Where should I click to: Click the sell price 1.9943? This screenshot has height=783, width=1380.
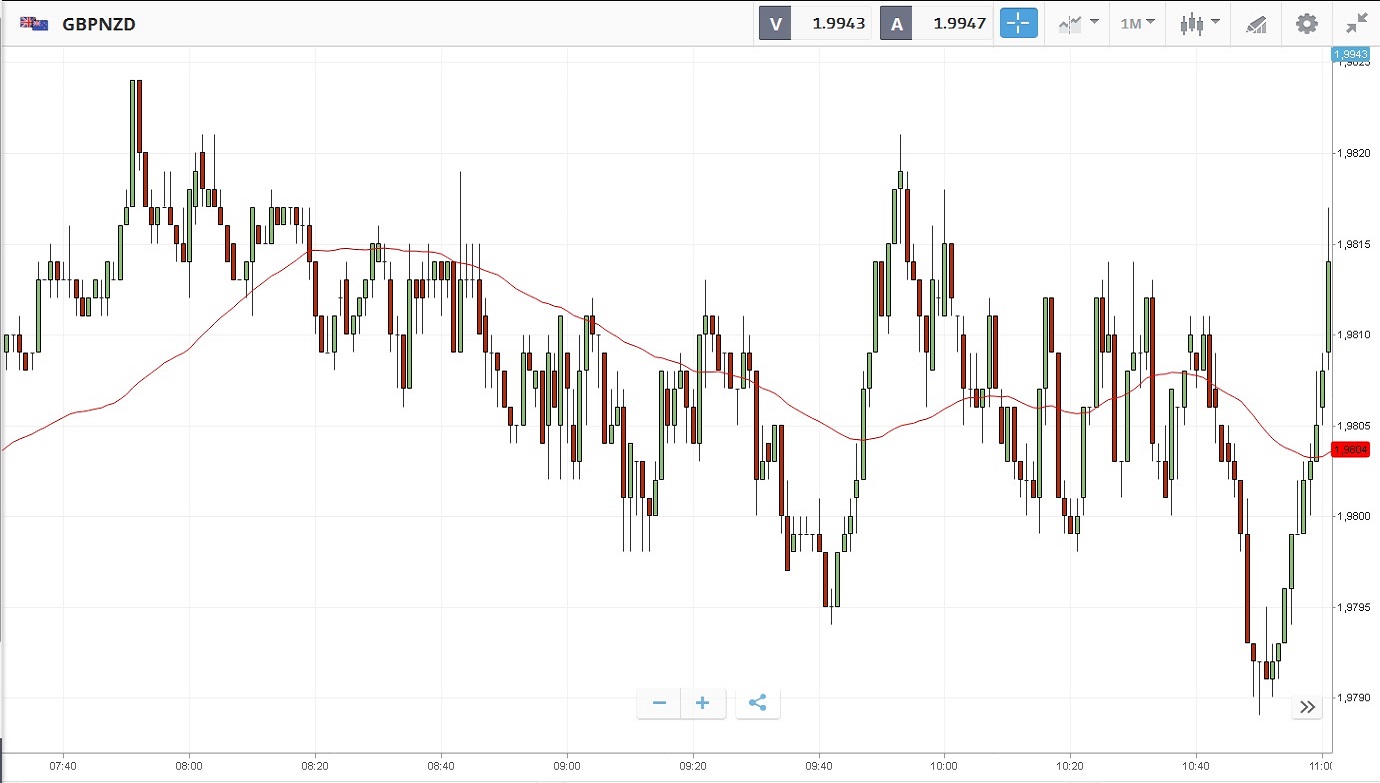(x=838, y=24)
